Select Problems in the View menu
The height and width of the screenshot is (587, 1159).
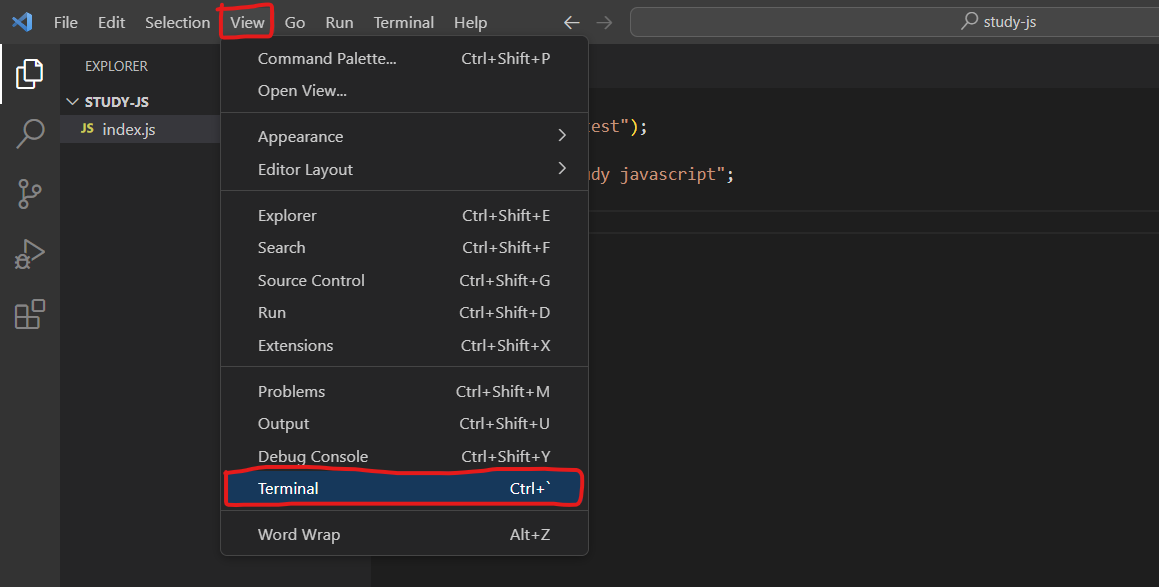(404, 392)
